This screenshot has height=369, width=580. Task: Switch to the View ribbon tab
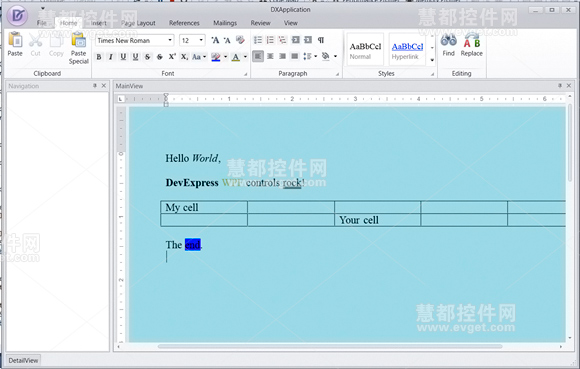point(291,23)
